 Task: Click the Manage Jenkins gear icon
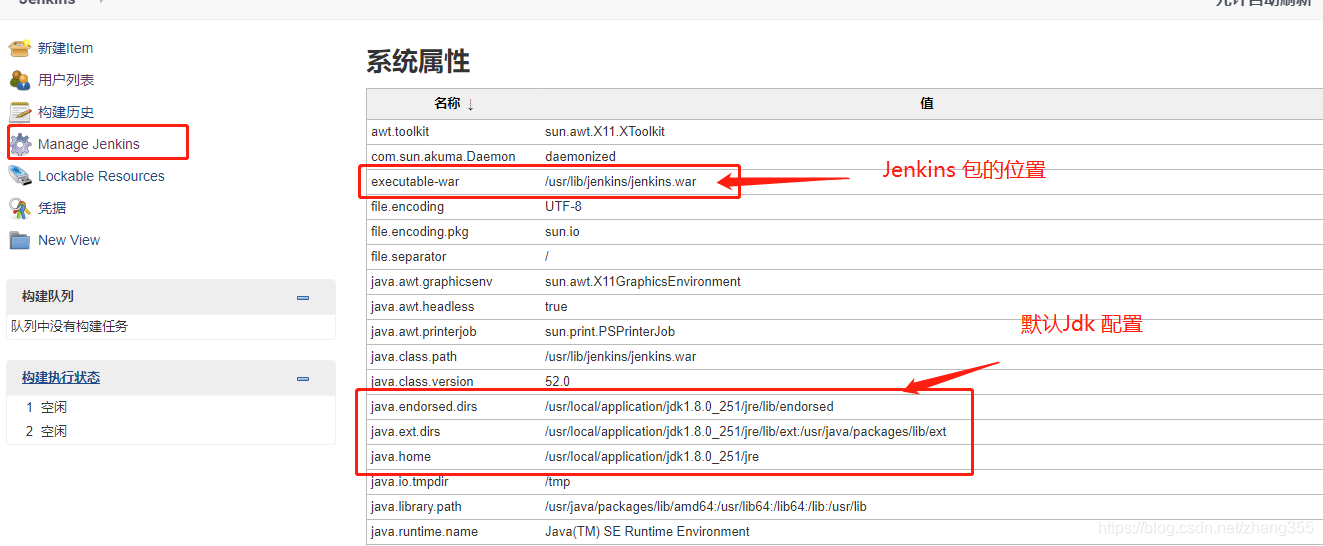pyautogui.click(x=20, y=144)
